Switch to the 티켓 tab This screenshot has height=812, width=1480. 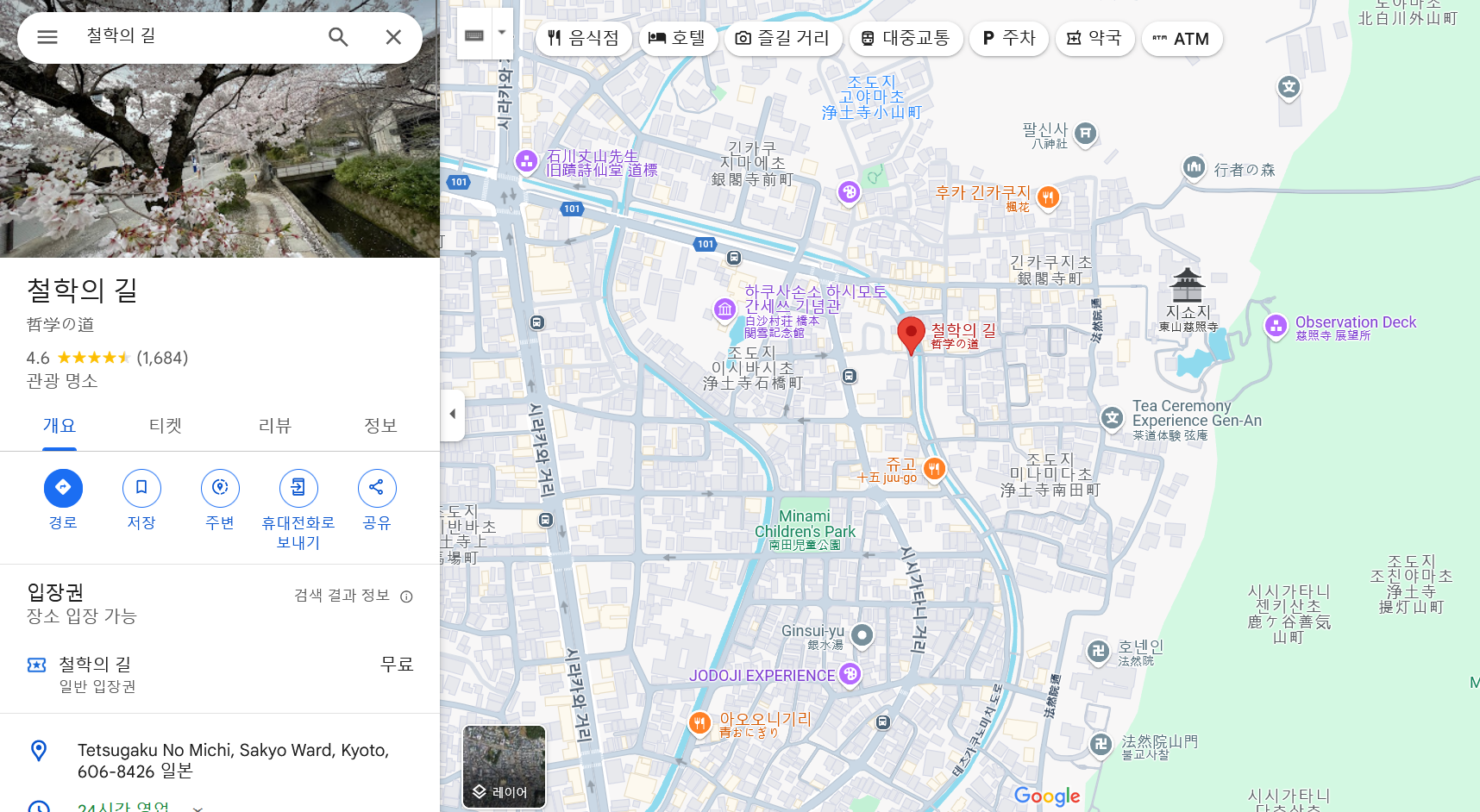pyautogui.click(x=166, y=426)
